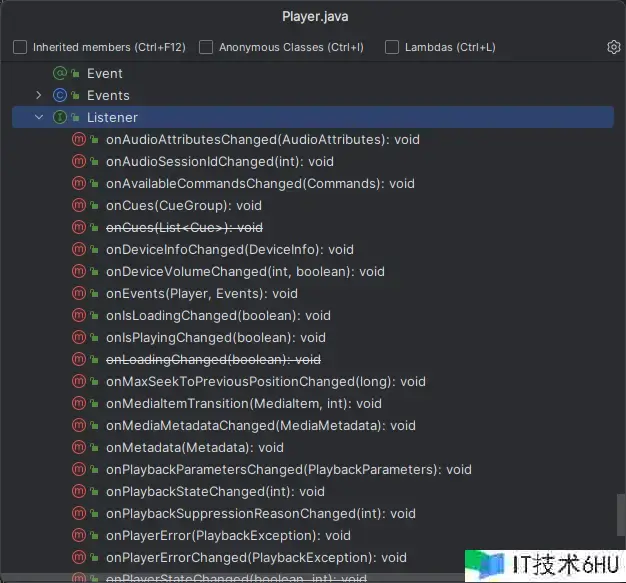
Task: Jump to onAudioAttributesChanged(AudioAttributes): void
Action: point(263,139)
